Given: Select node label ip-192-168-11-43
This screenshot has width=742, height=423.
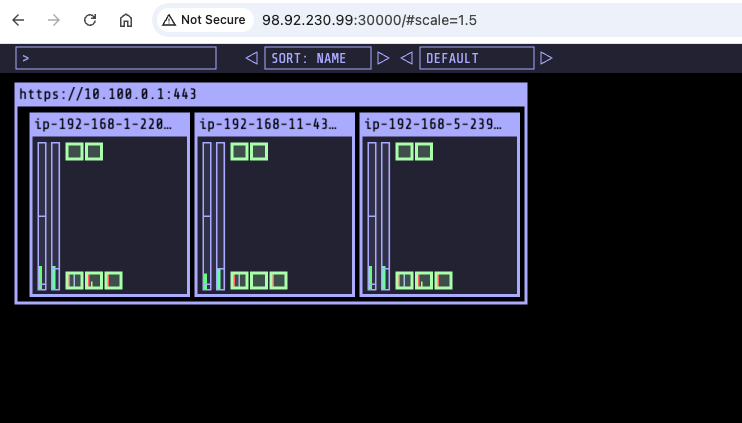Looking at the screenshot, I should pyautogui.click(x=275, y=124).
